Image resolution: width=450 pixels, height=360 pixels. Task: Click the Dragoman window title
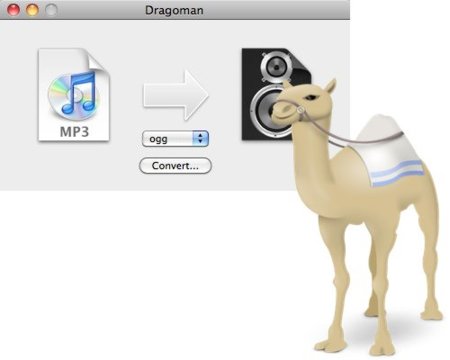tap(174, 10)
